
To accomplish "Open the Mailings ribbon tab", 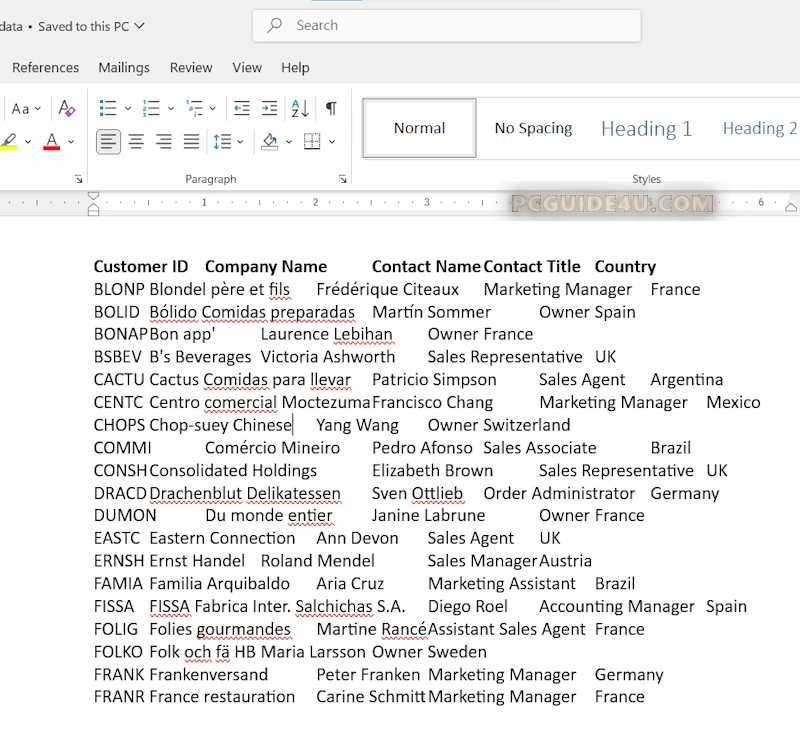I will 124,67.
